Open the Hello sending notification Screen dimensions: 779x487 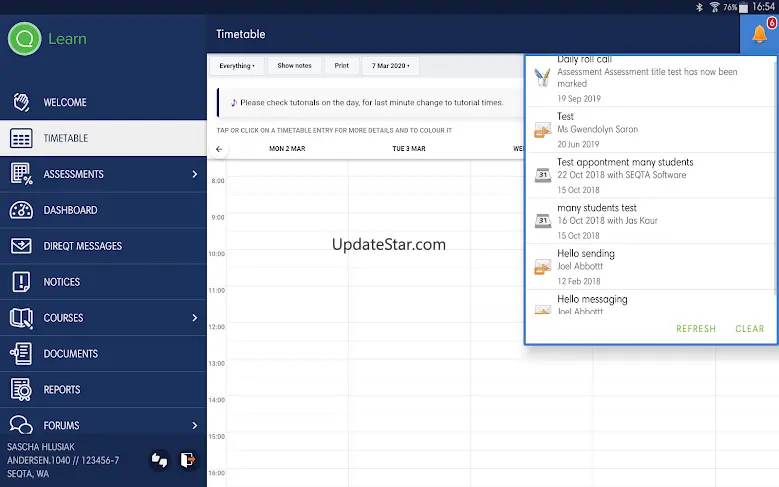tap(651, 267)
